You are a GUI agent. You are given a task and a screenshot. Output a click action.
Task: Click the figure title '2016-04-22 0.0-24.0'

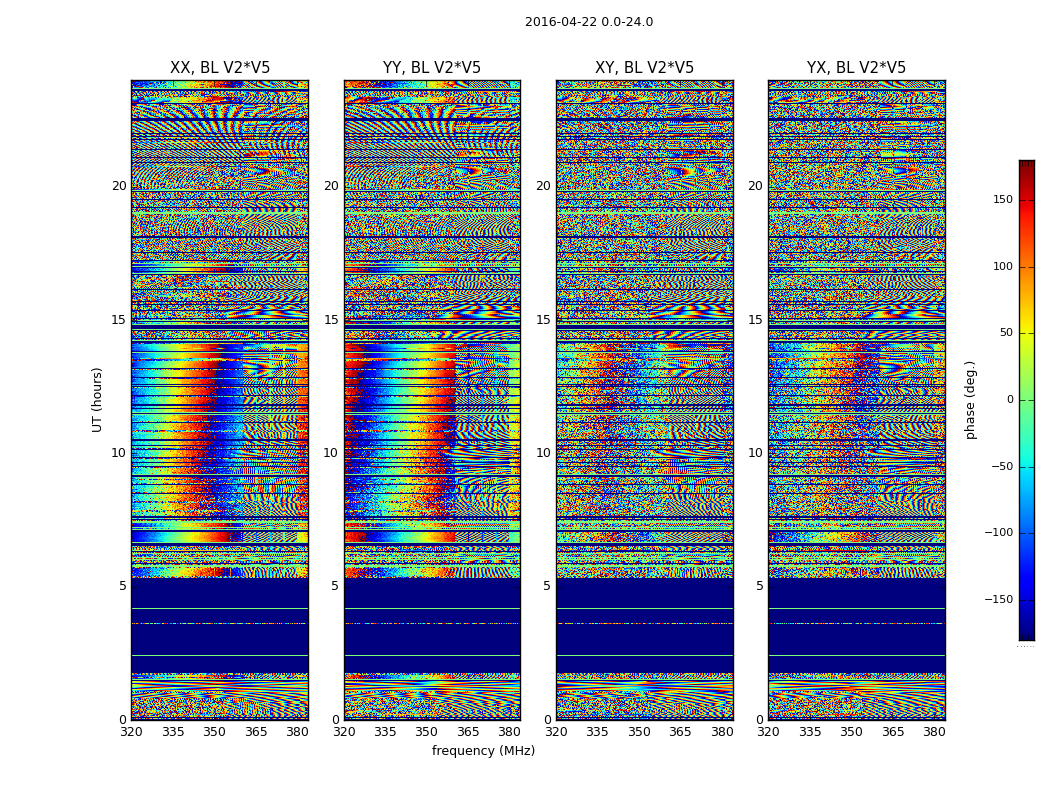click(x=589, y=22)
